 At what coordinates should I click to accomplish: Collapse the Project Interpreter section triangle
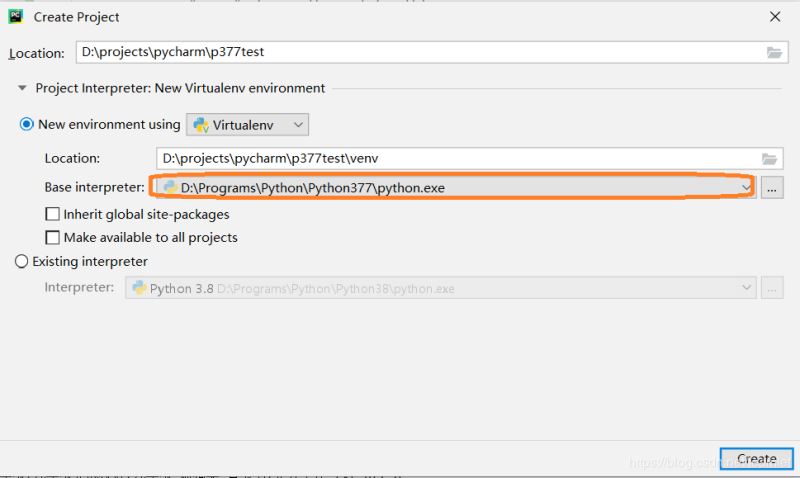pyautogui.click(x=22, y=88)
